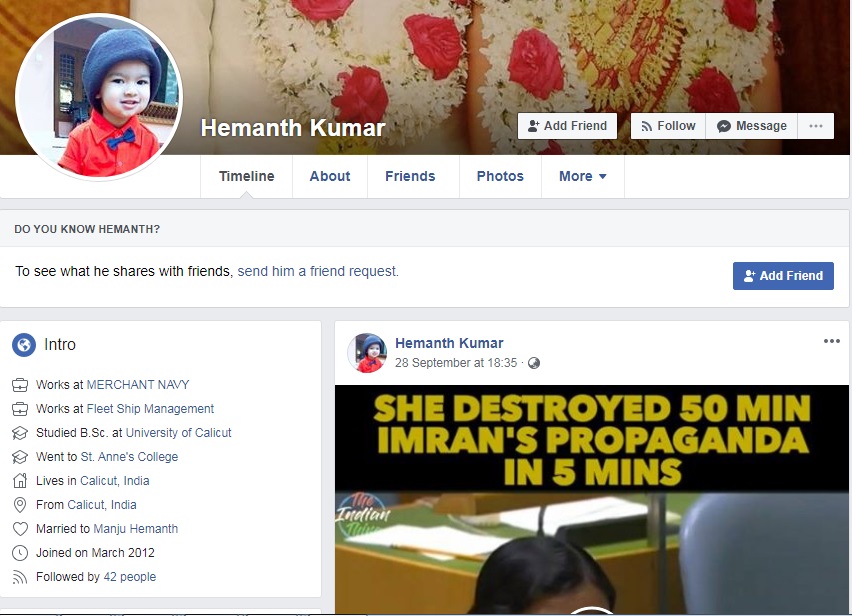Screen dimensions: 852x616
Task: Open the post options three-dots menu
Action: click(x=831, y=342)
